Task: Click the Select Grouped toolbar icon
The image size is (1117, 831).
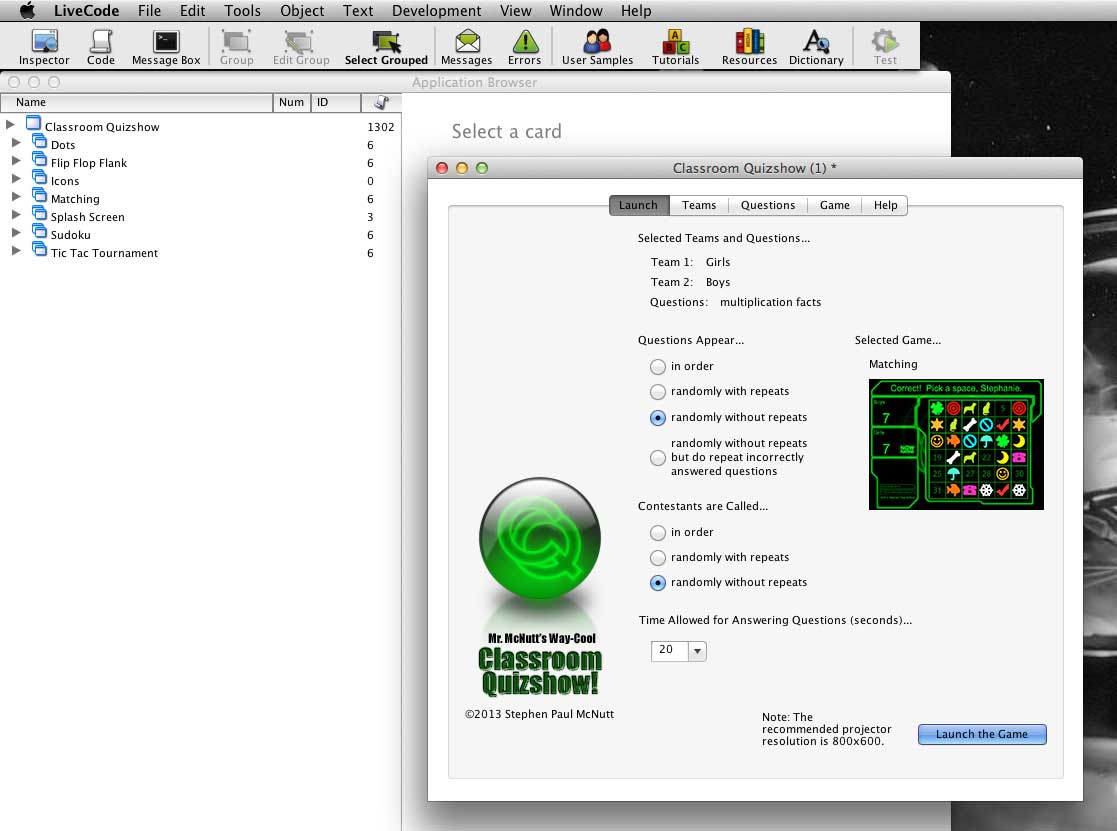Action: point(386,46)
